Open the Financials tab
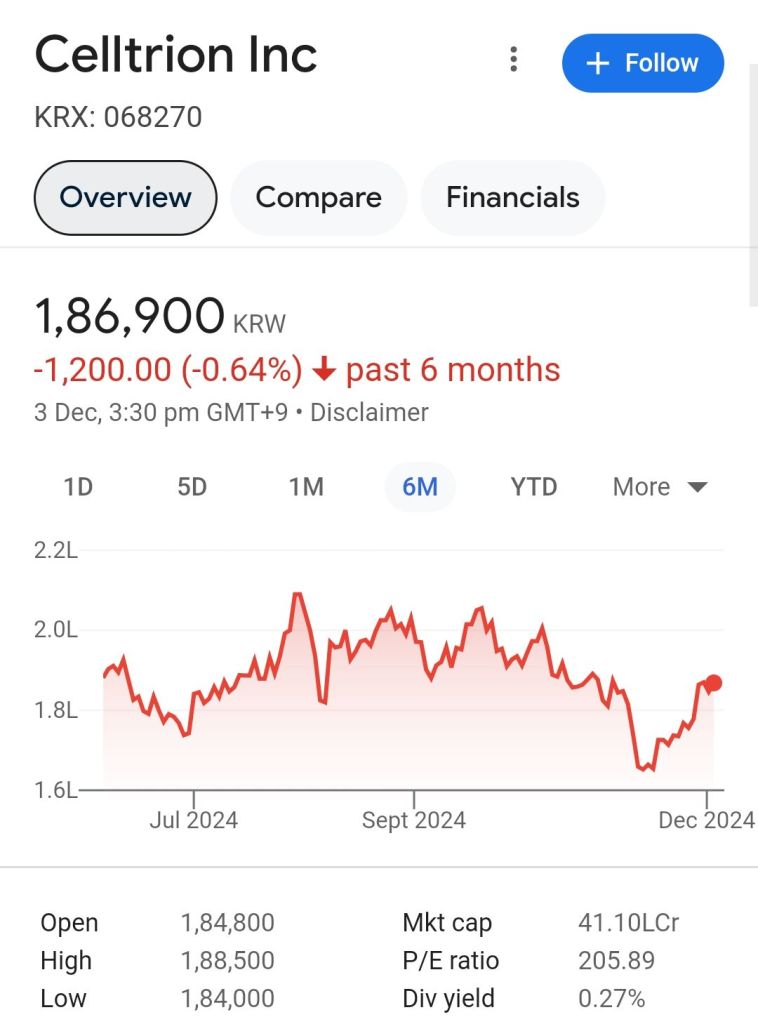The width and height of the screenshot is (758, 1024). click(512, 197)
